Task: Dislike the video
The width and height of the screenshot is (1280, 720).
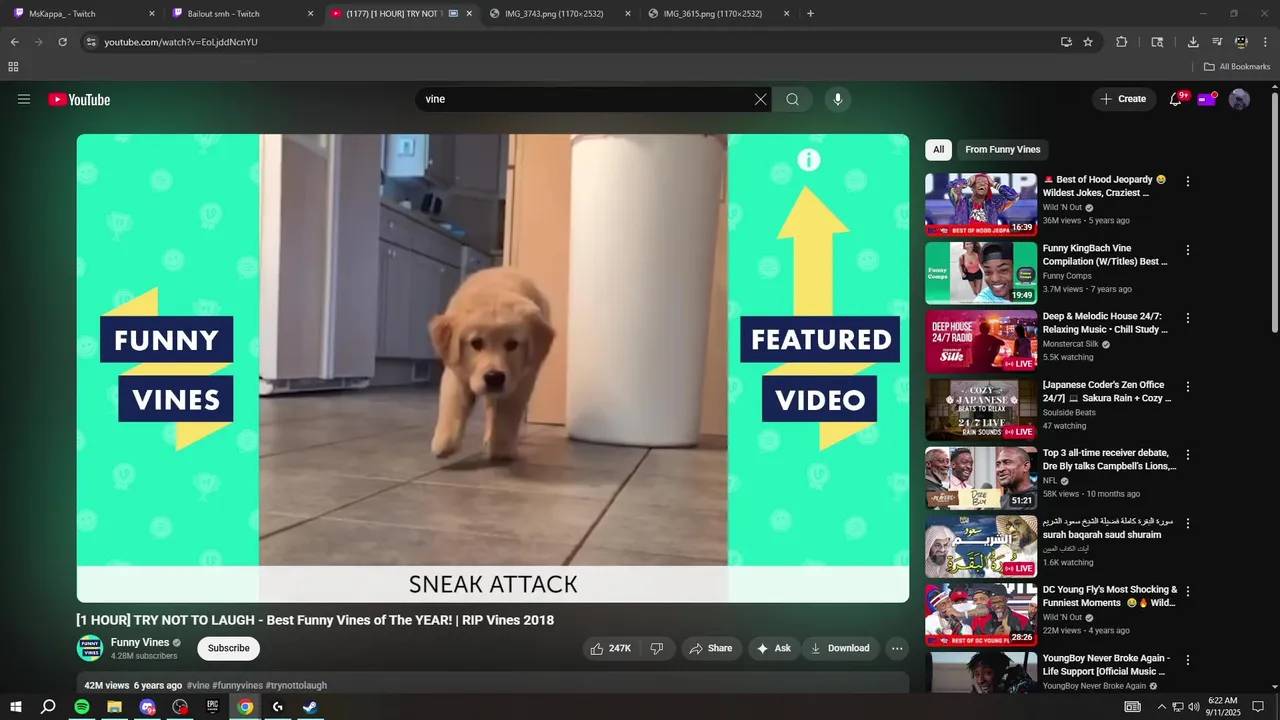Action: [x=657, y=648]
